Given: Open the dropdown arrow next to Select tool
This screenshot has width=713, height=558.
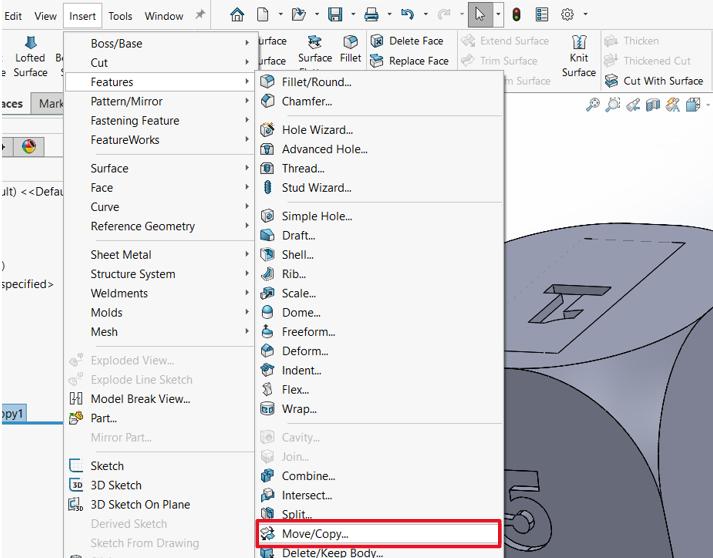Looking at the screenshot, I should (498, 15).
